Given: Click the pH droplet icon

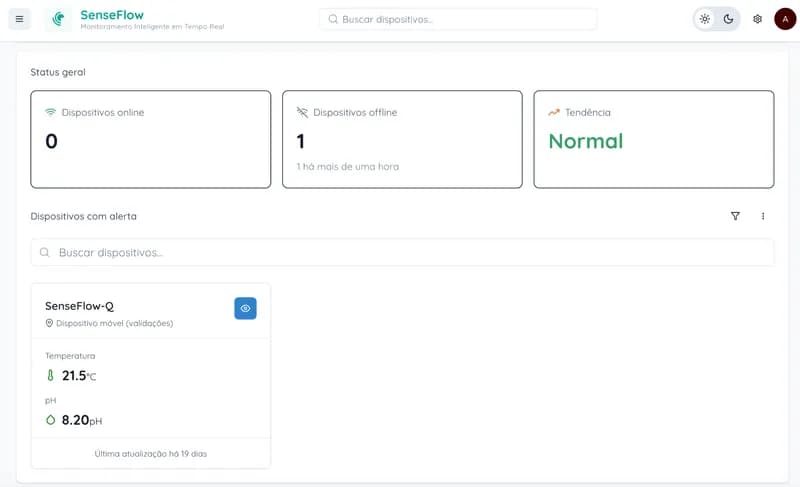Looking at the screenshot, I should pyautogui.click(x=51, y=421).
